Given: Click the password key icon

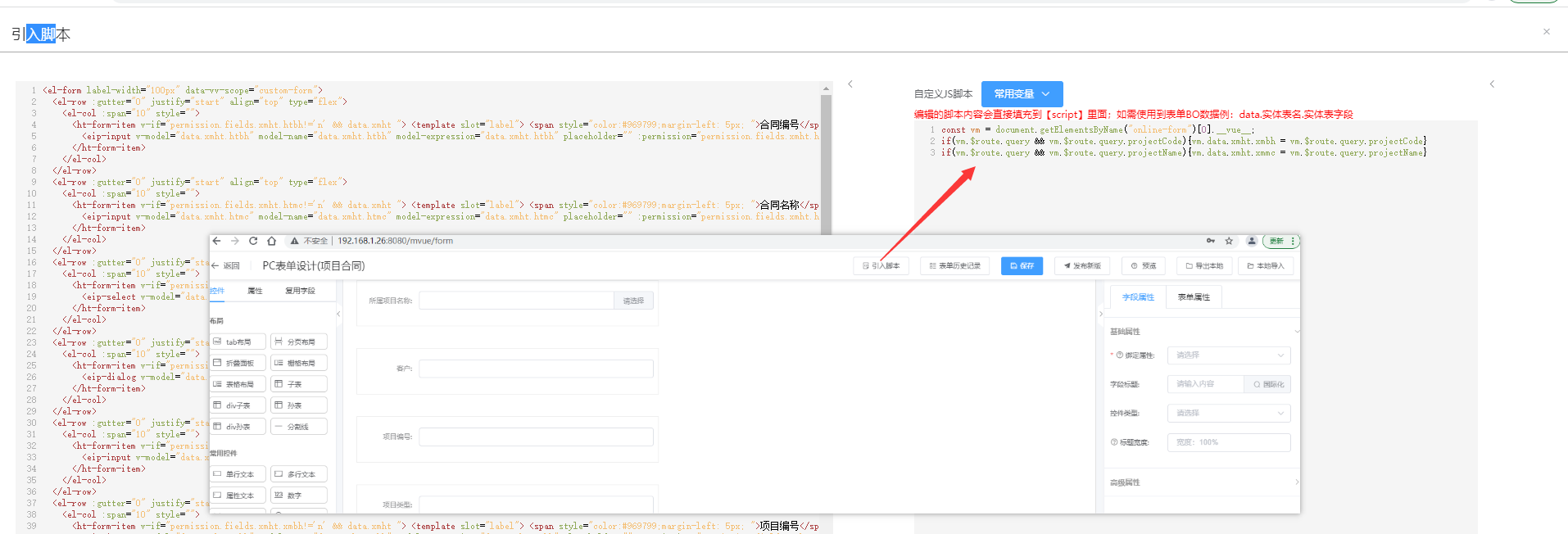Looking at the screenshot, I should [x=1210, y=241].
